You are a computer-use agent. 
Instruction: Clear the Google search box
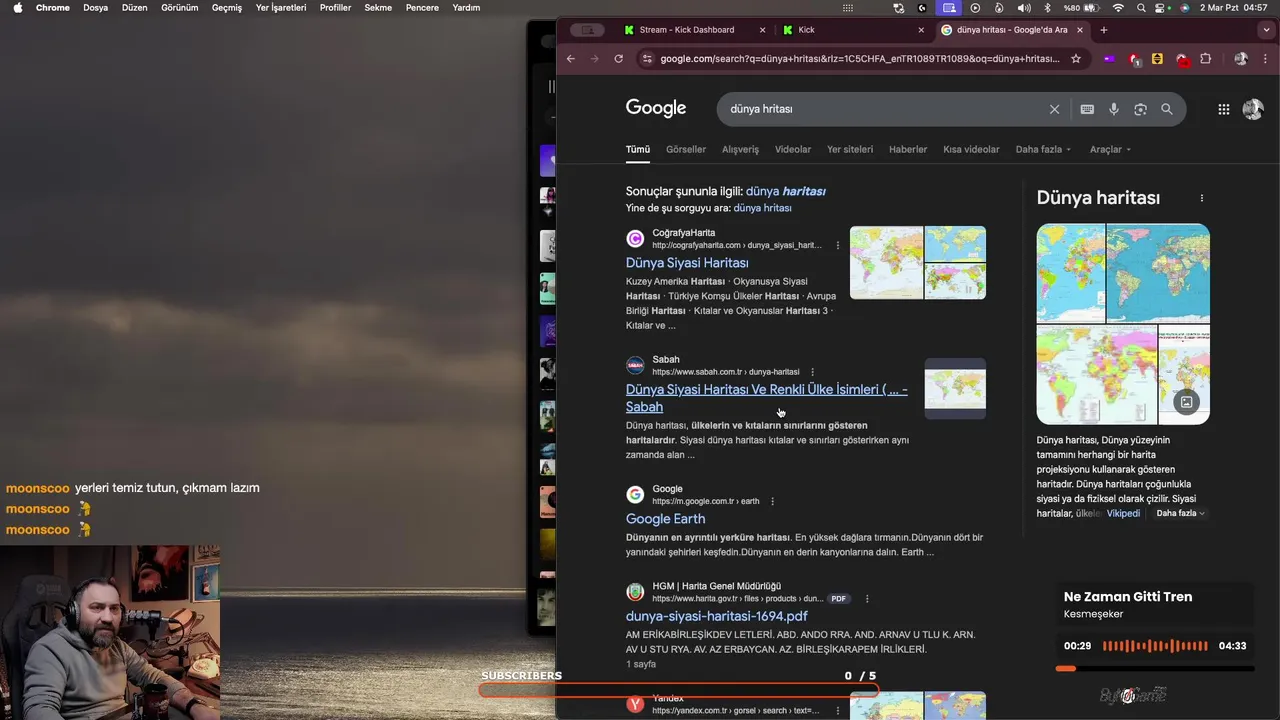pos(1054,109)
